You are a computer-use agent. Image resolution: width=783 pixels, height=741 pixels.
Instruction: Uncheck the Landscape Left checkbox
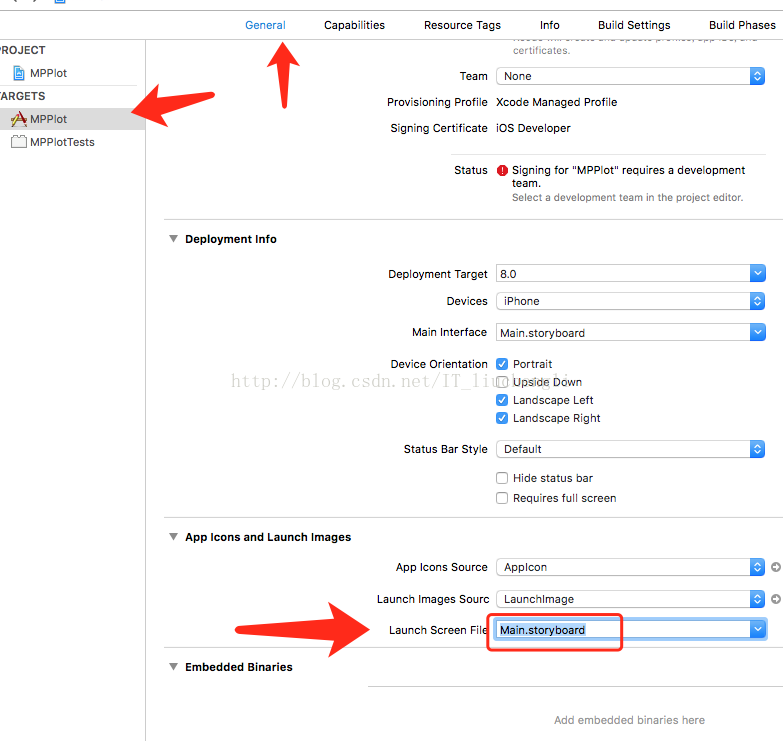502,400
